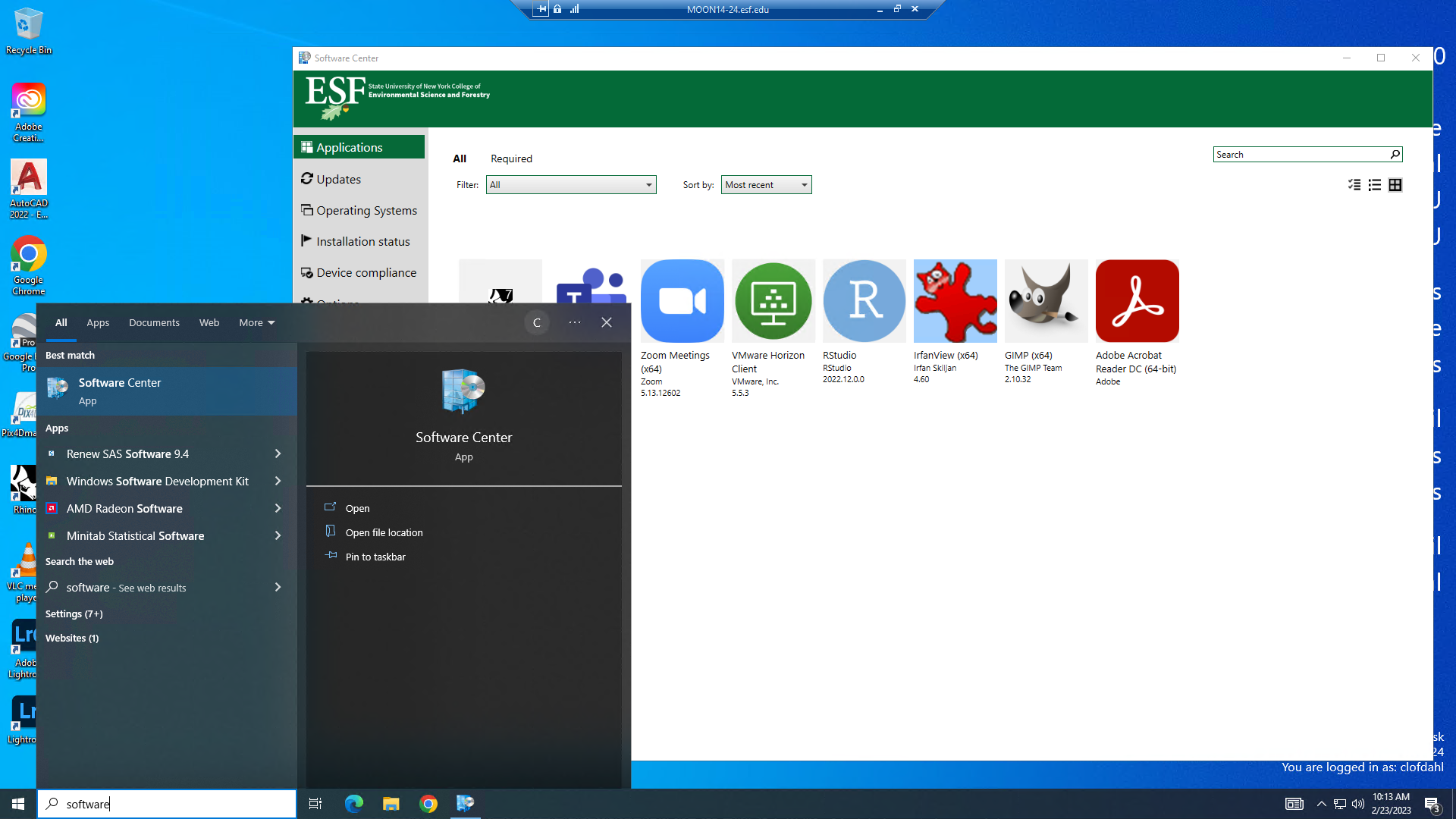The image size is (1456, 819).
Task: Open the Operating Systems sidebar section
Action: [x=359, y=210]
